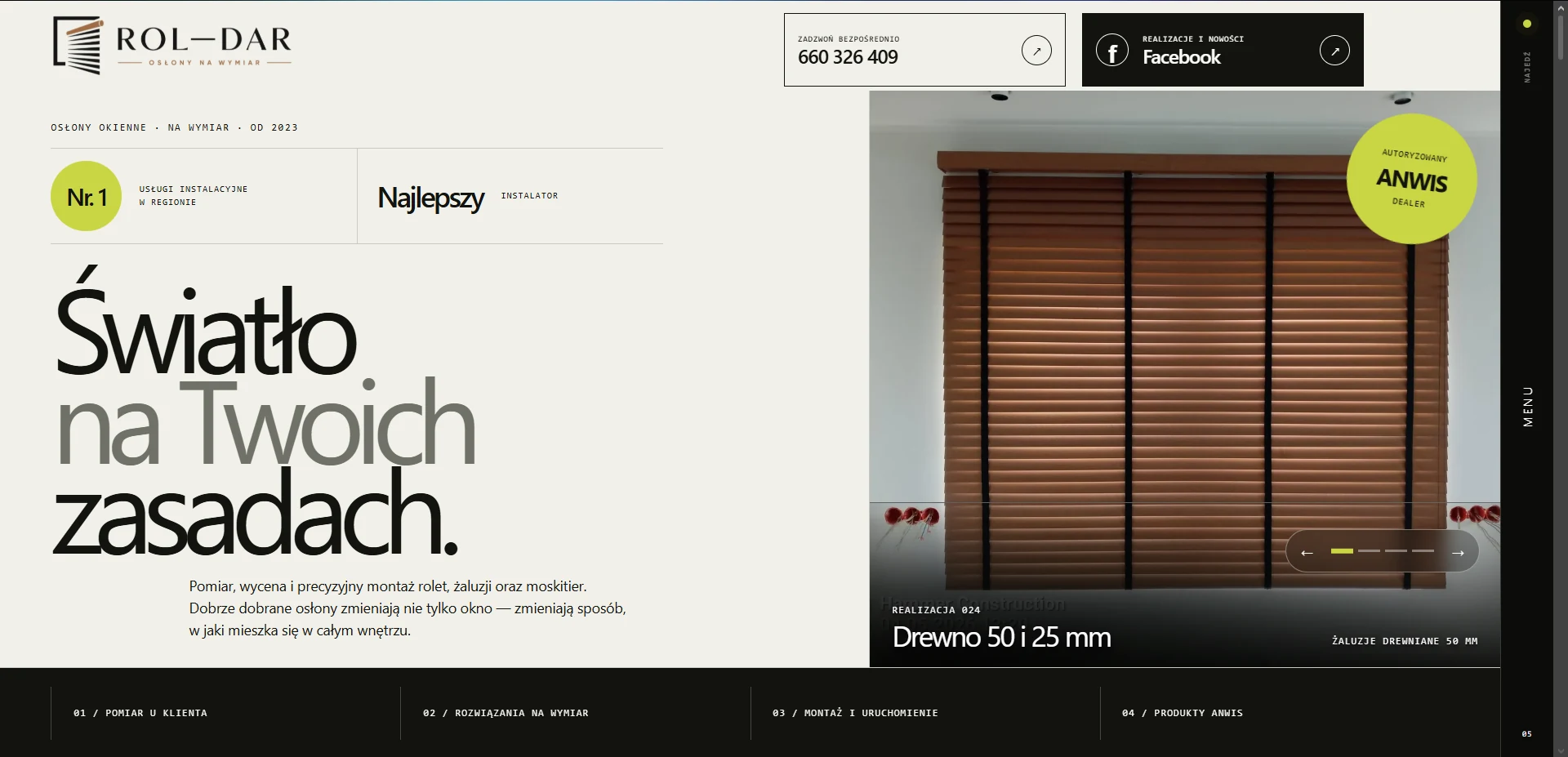Click the ROL-DAR blinds logo icon

(78, 46)
